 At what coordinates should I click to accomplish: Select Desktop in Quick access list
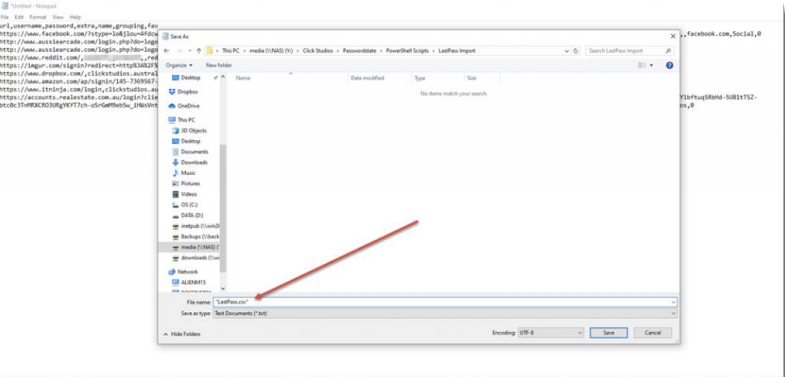[x=190, y=78]
